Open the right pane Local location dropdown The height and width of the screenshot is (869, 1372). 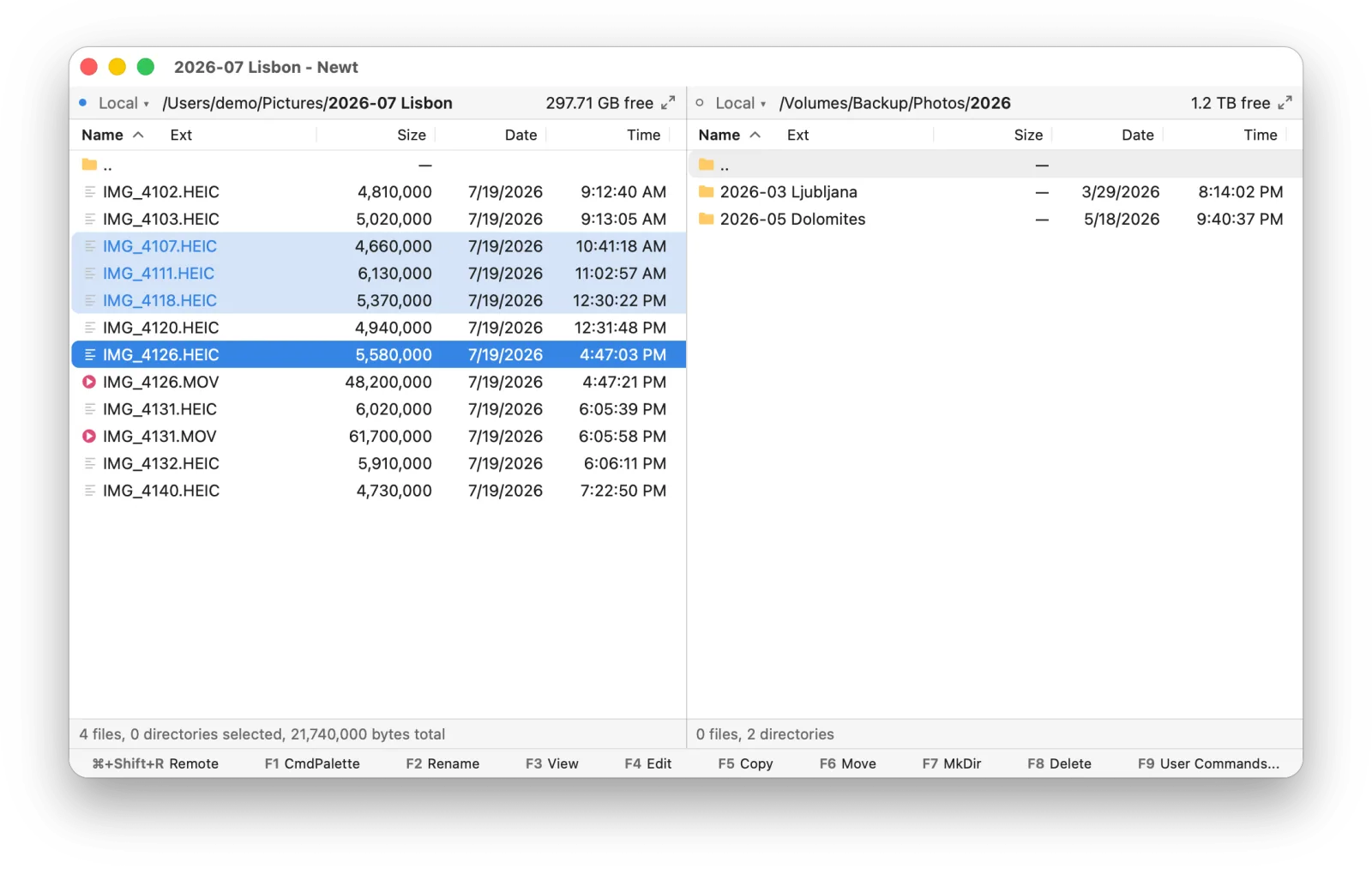740,103
